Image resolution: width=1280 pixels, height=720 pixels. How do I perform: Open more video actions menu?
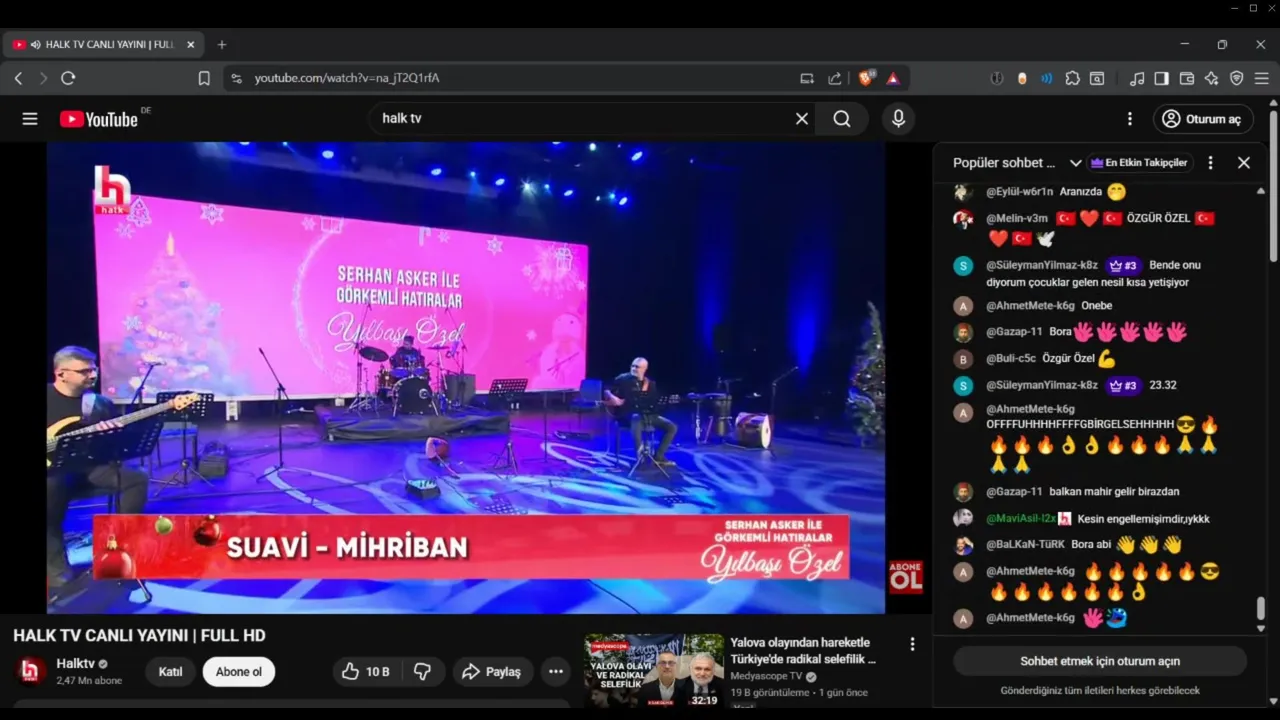(x=556, y=672)
